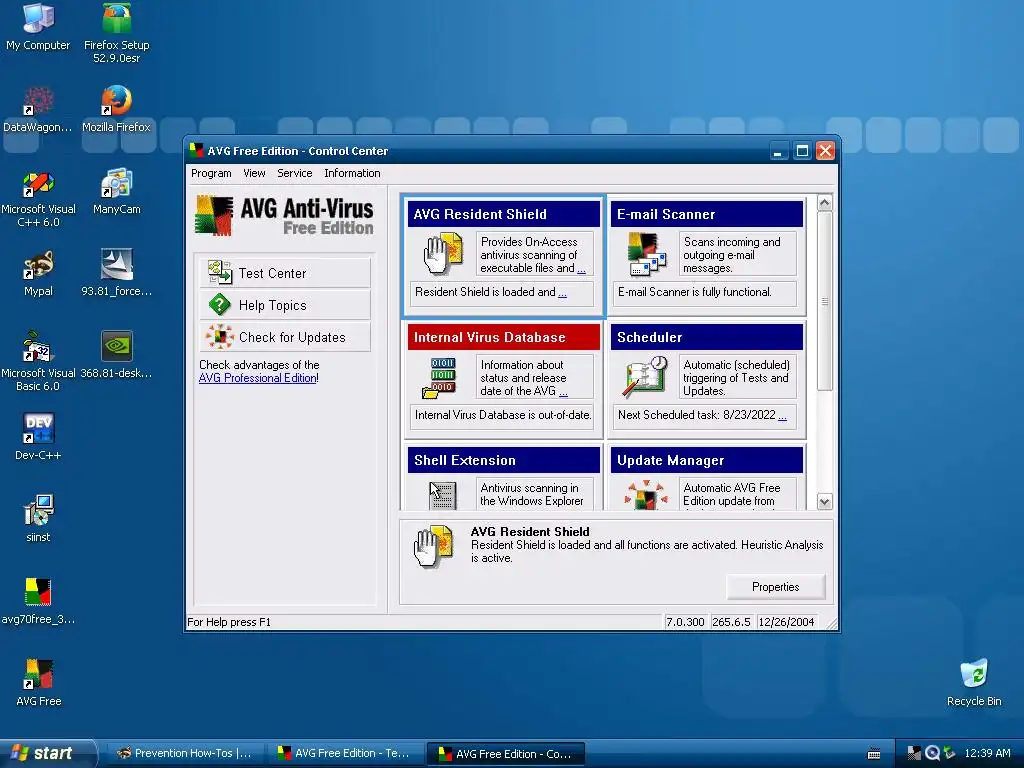Open the View menu

click(x=254, y=173)
